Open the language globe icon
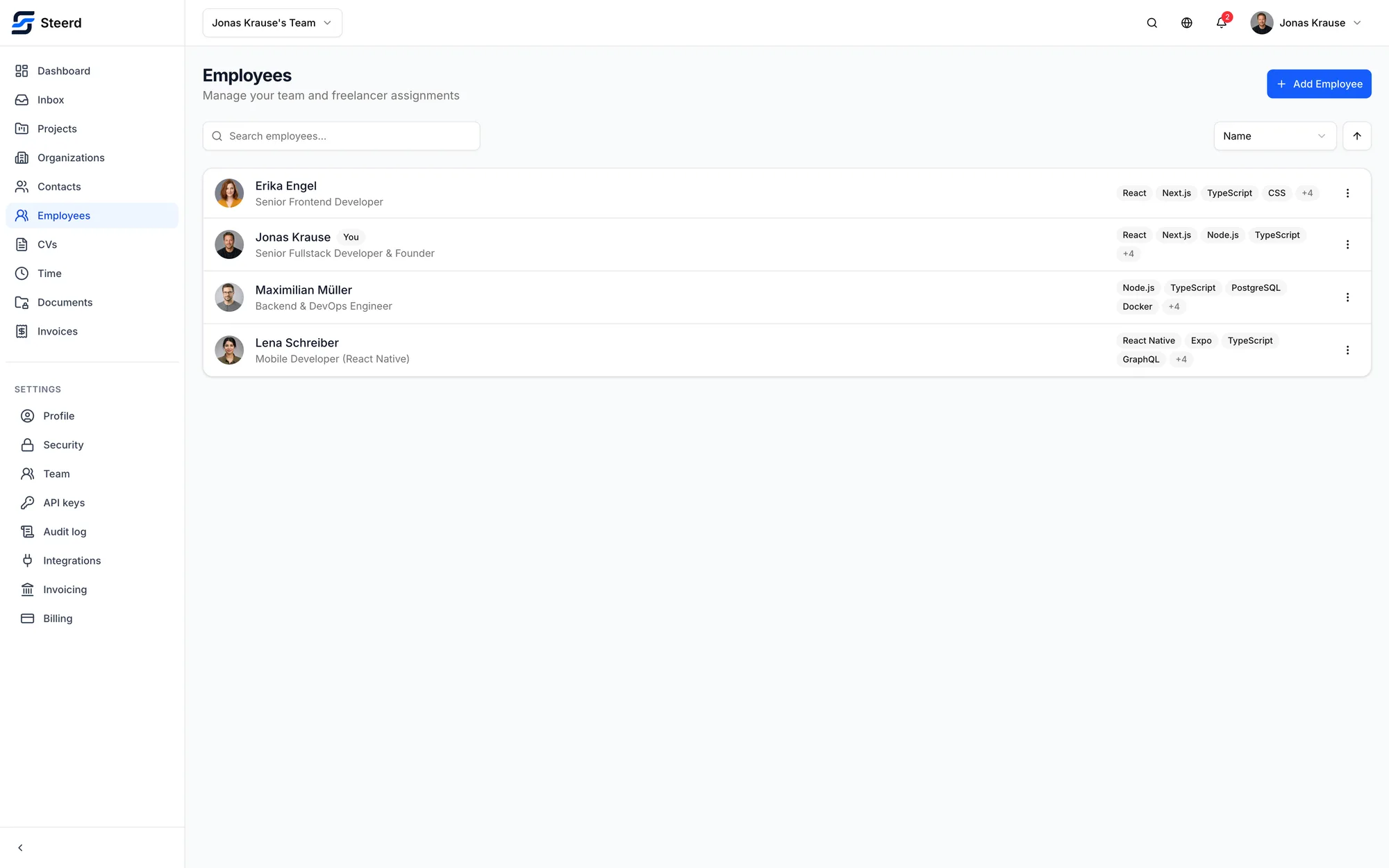The width and height of the screenshot is (1389, 868). click(1187, 23)
